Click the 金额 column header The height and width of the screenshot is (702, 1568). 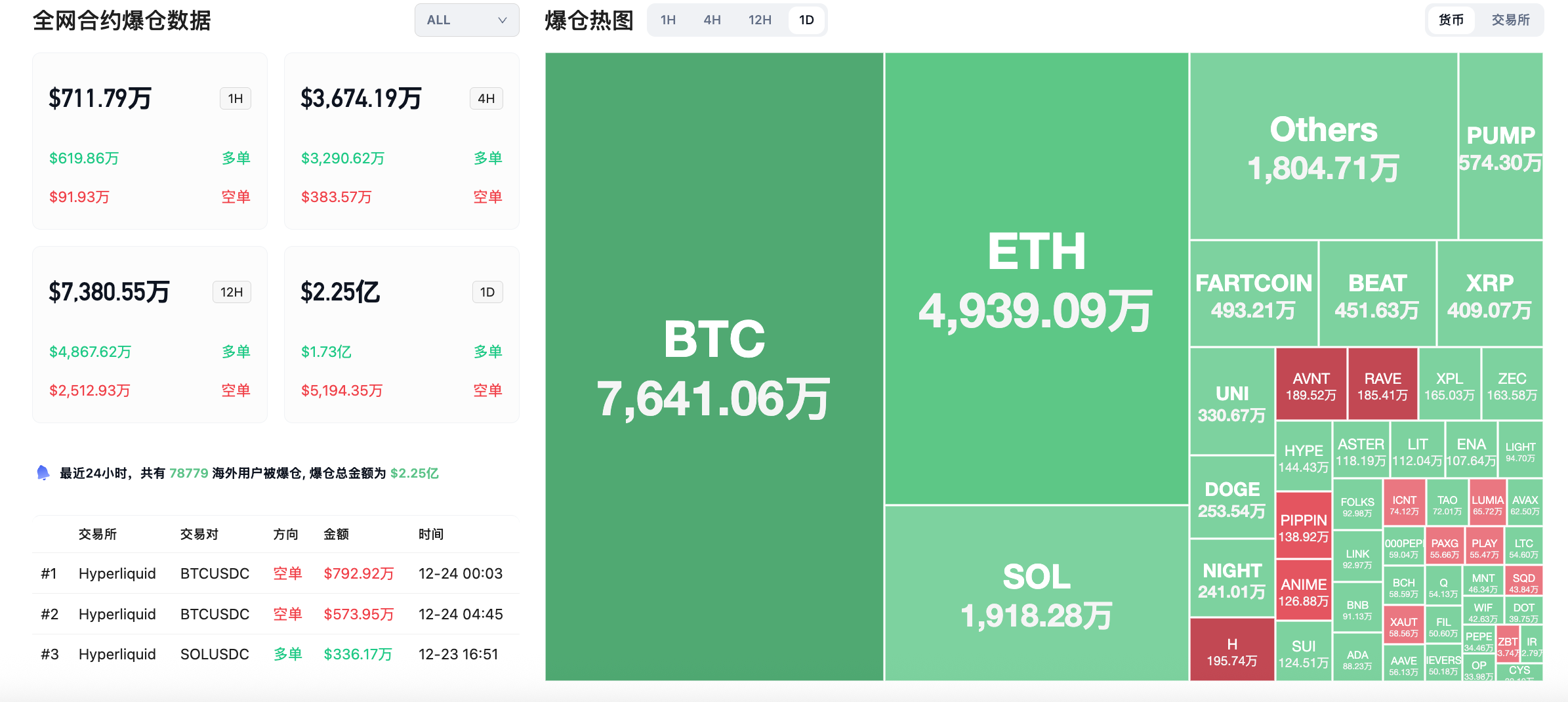336,535
